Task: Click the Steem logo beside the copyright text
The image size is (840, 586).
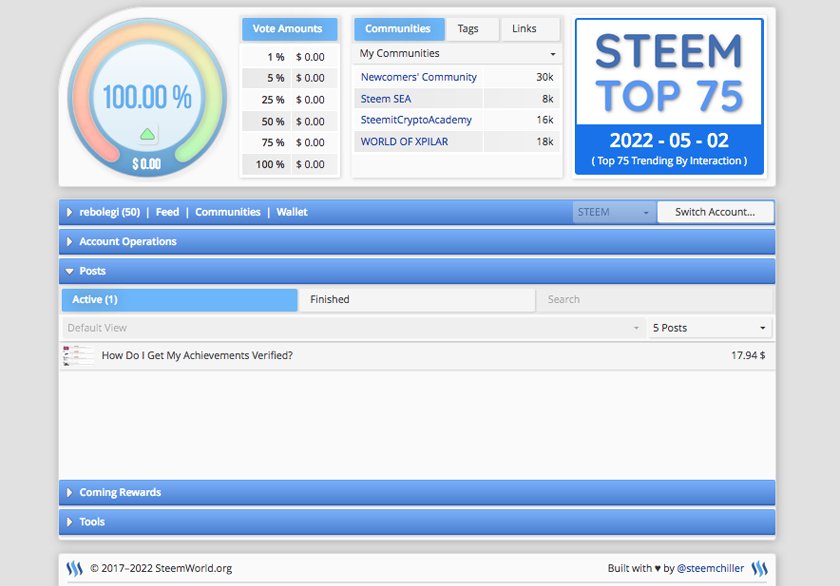Action: pyautogui.click(x=74, y=568)
